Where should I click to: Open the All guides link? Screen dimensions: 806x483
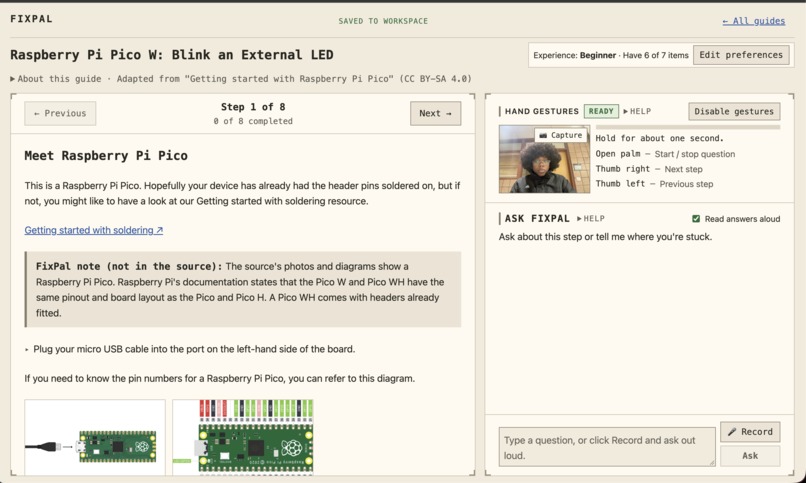[x=754, y=21]
